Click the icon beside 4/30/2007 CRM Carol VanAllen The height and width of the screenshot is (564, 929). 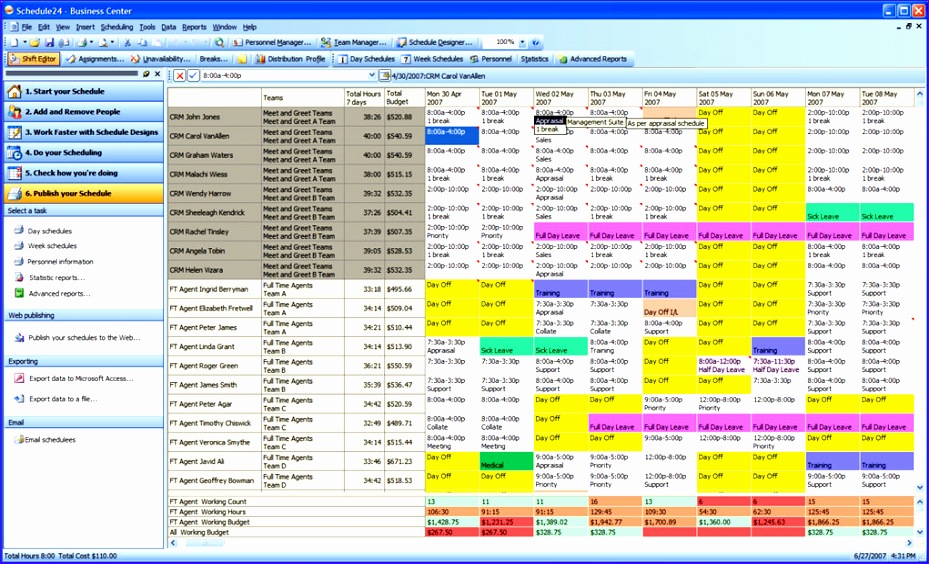coord(385,76)
